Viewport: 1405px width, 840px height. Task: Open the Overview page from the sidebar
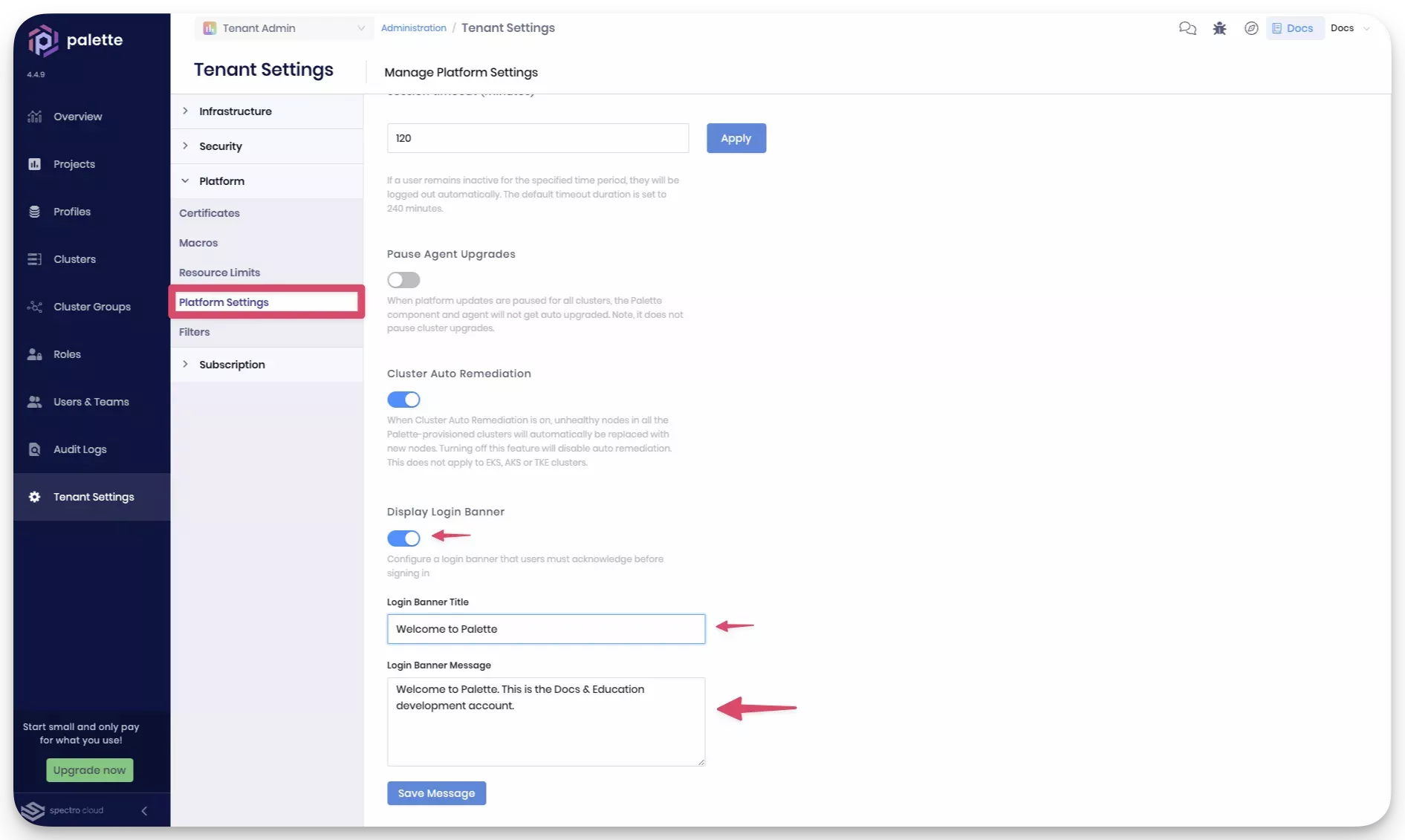pos(77,117)
